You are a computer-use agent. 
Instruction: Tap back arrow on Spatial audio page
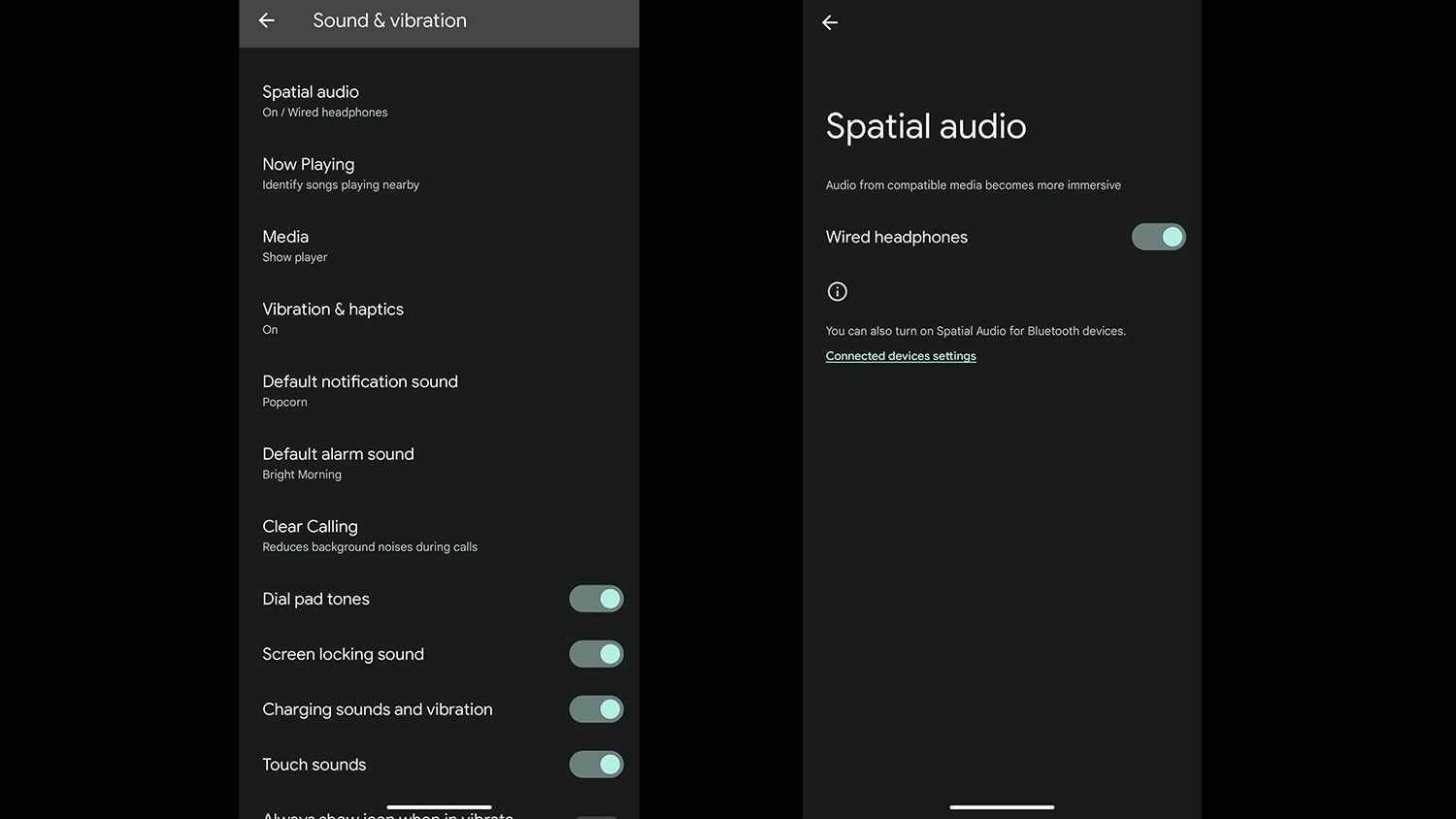[830, 22]
